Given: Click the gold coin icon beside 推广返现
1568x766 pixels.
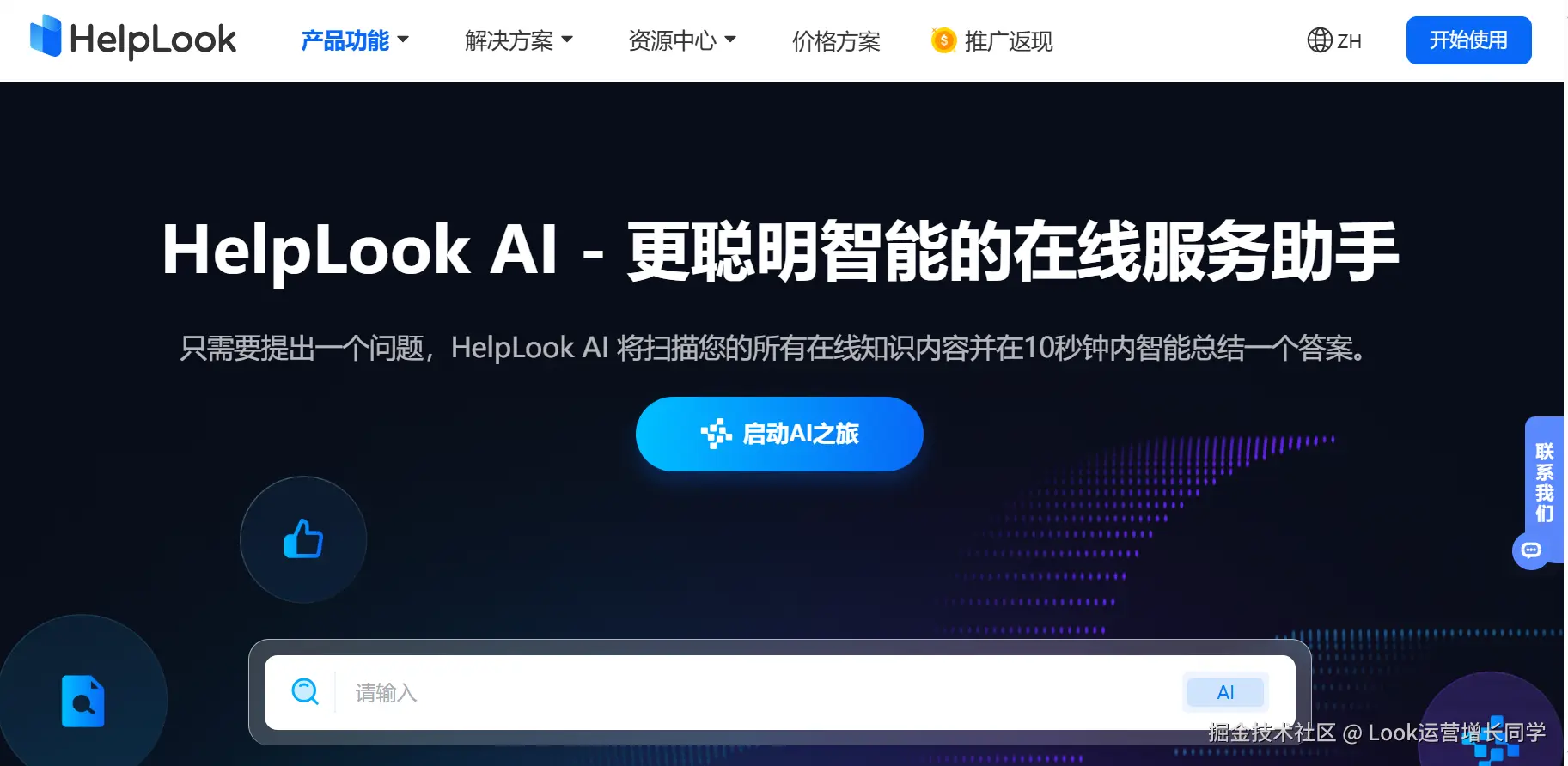Looking at the screenshot, I should tap(943, 40).
